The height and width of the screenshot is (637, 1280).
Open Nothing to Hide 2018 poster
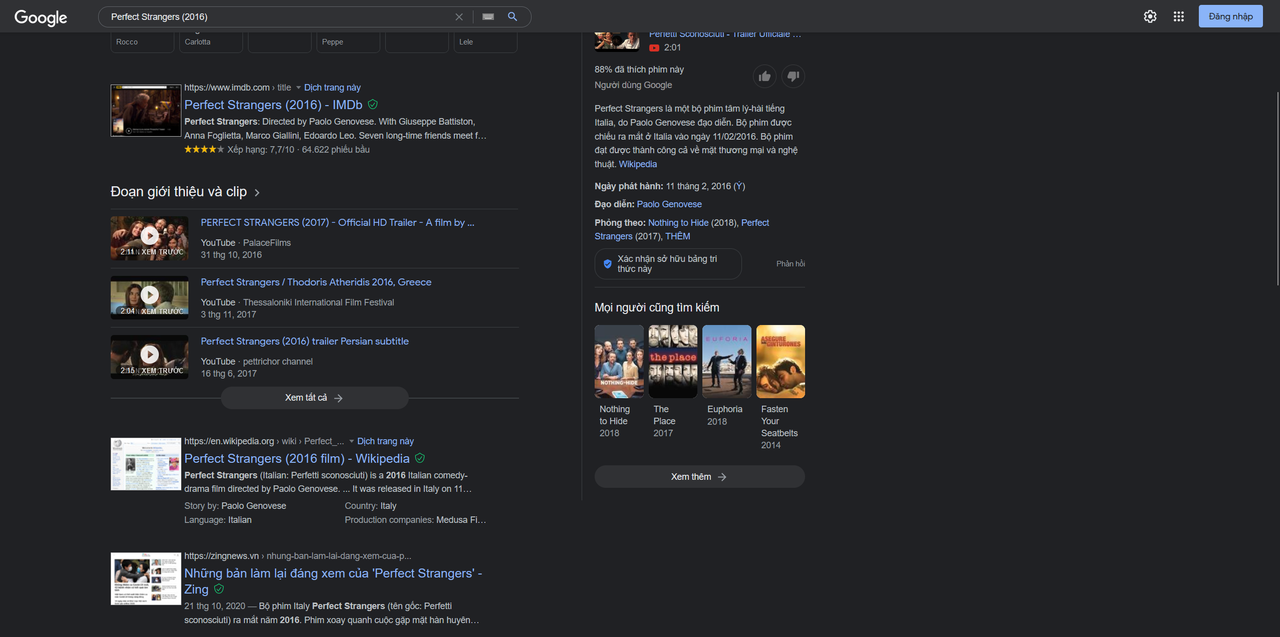pyautogui.click(x=619, y=361)
